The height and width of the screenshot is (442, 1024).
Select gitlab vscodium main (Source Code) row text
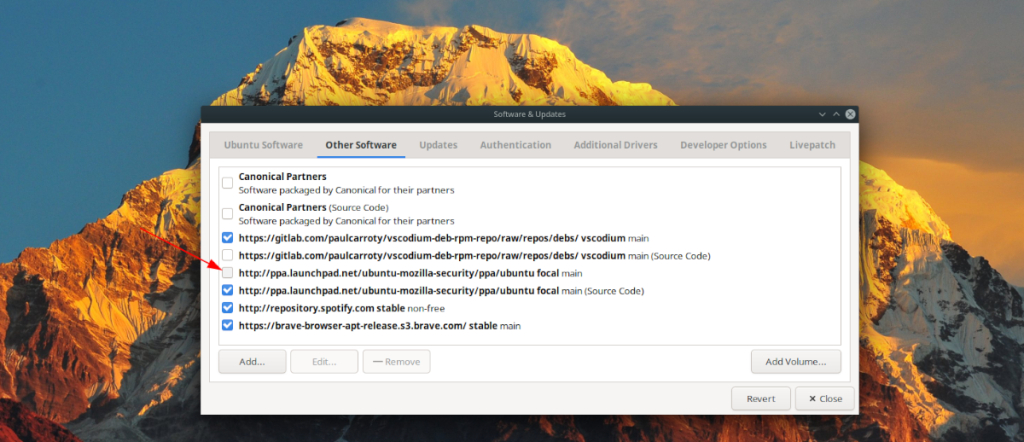tap(474, 256)
